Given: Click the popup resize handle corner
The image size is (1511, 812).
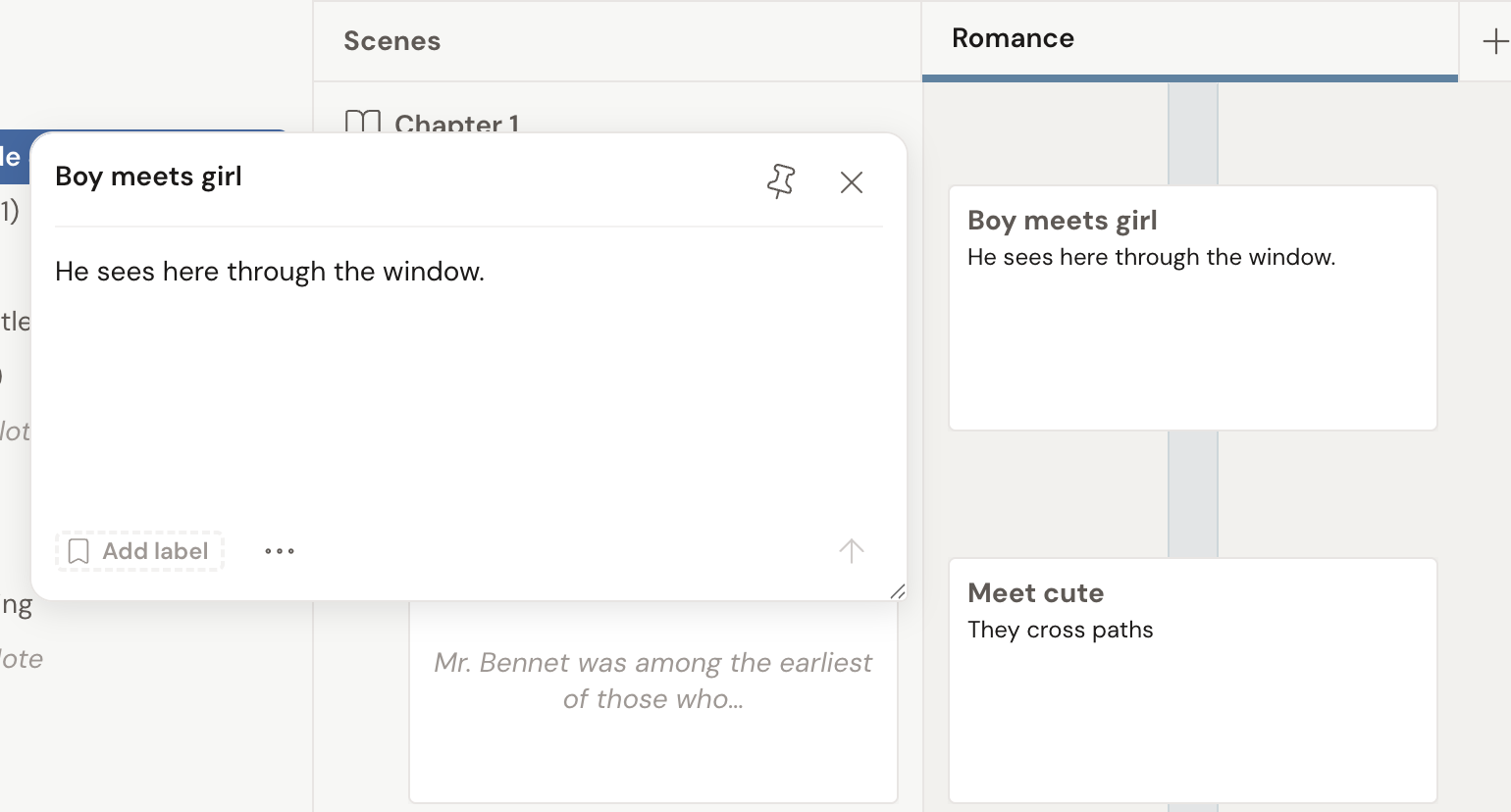Looking at the screenshot, I should click(897, 590).
